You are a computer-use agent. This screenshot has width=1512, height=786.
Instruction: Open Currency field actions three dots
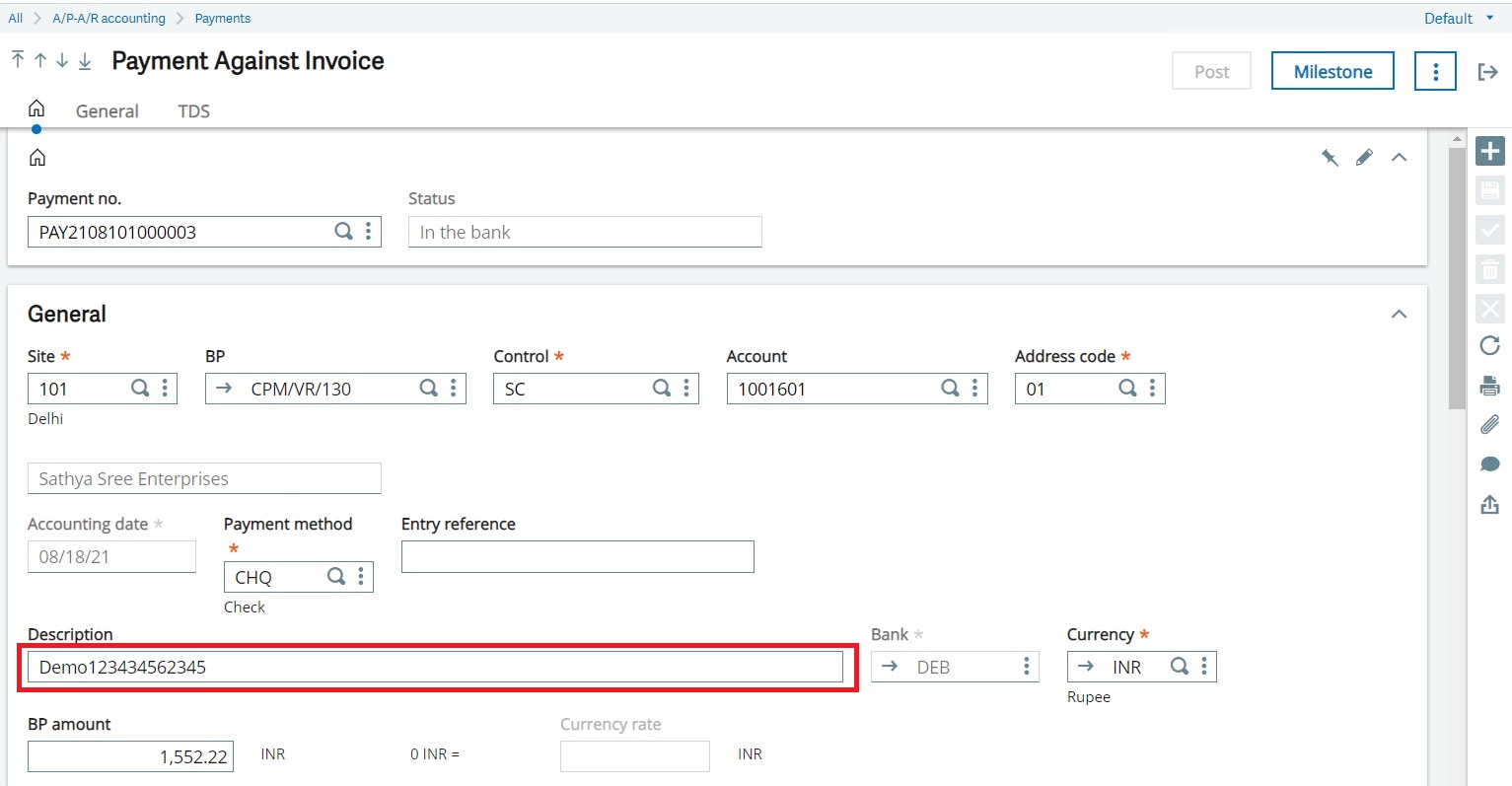1203,666
